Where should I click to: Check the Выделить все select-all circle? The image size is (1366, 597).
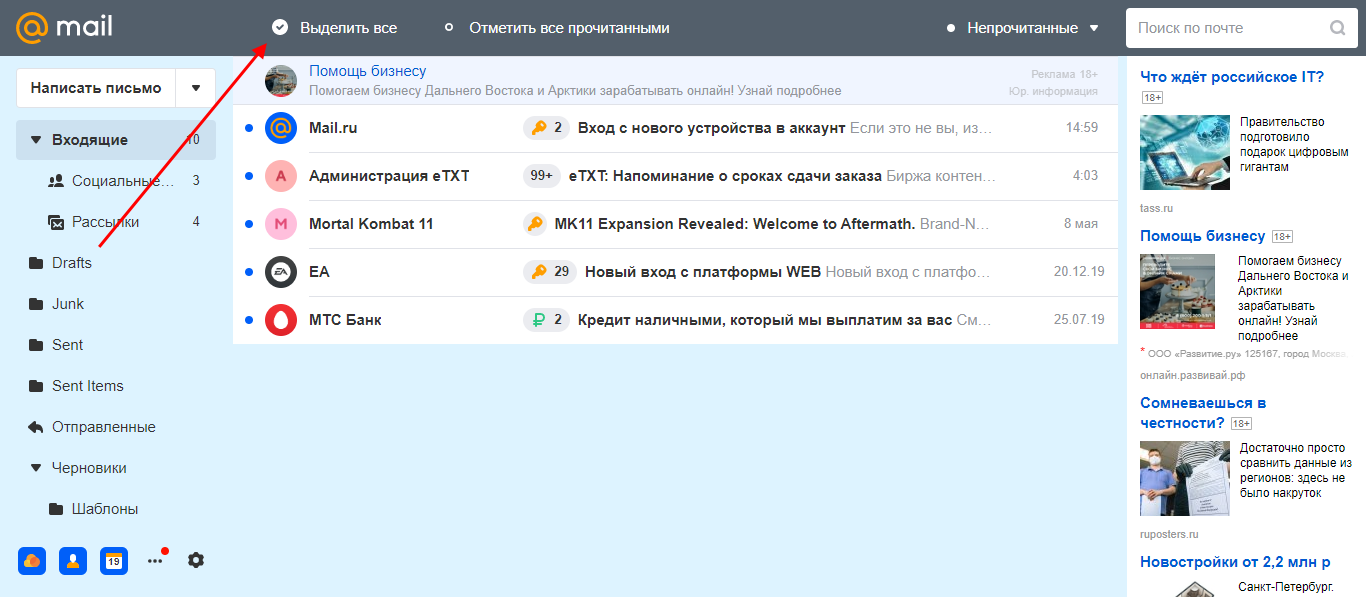click(280, 28)
